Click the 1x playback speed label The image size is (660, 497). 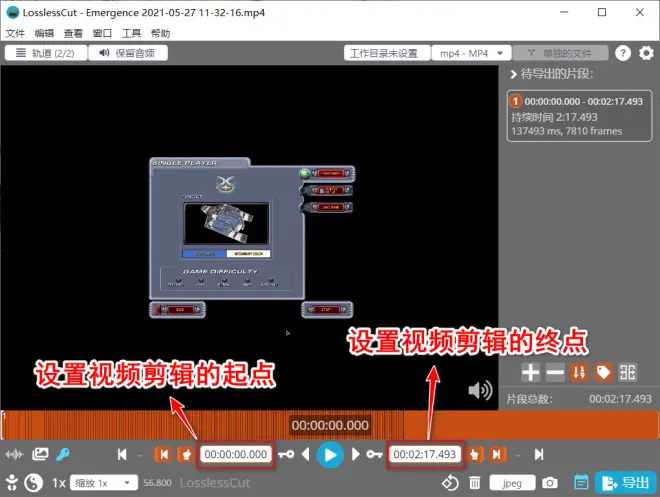pos(59,483)
